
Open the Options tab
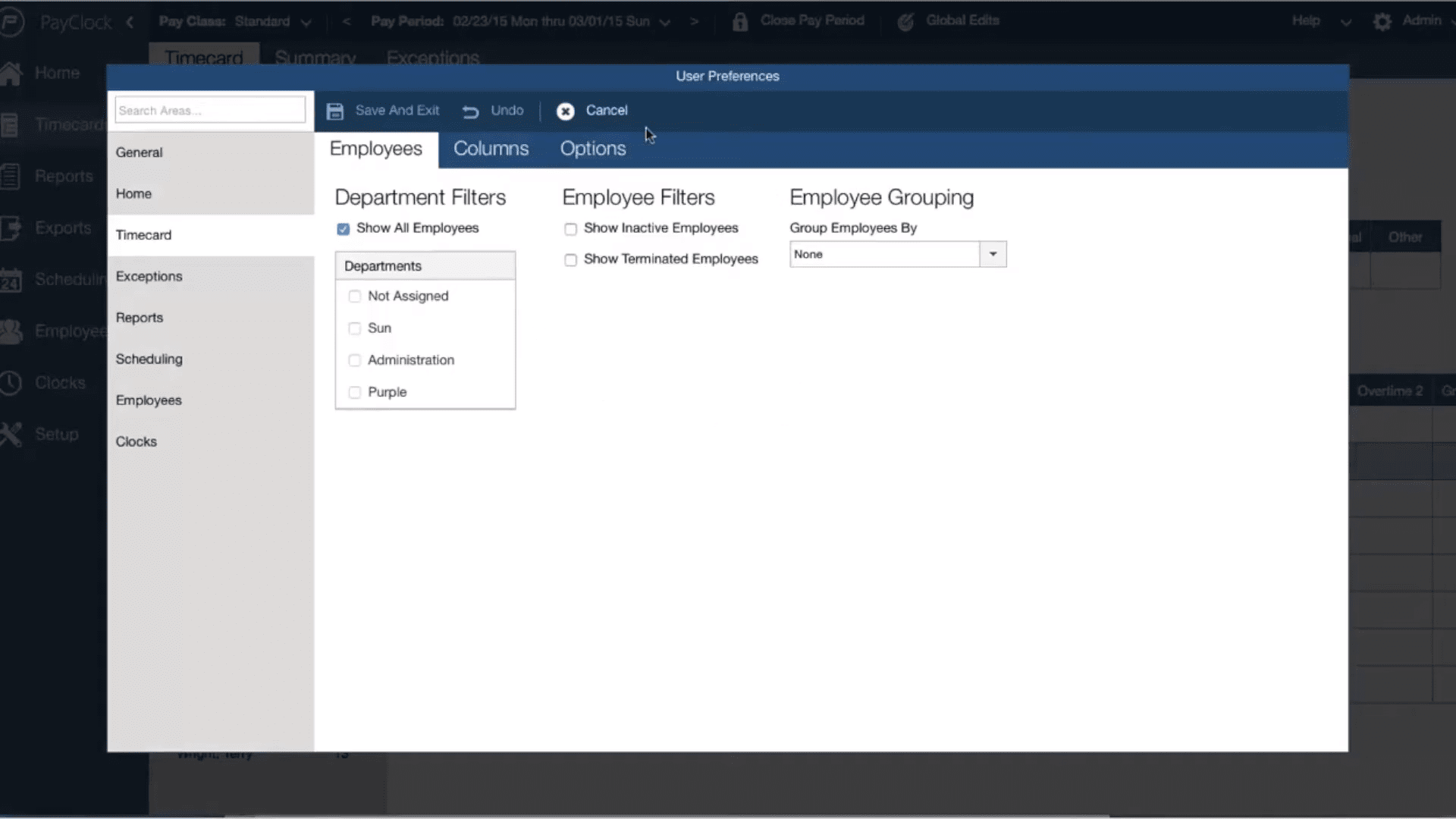tap(592, 149)
